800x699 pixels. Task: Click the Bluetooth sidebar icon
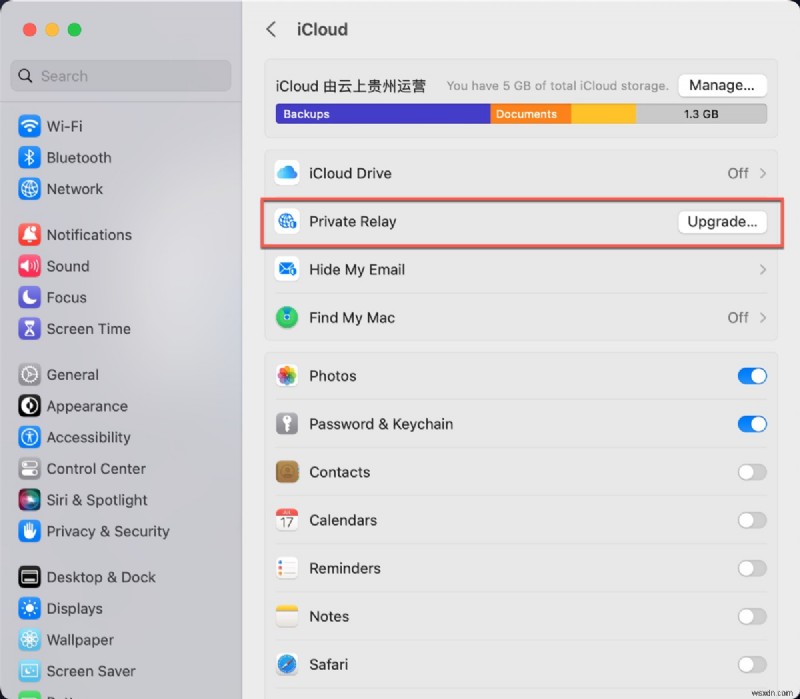[29, 158]
